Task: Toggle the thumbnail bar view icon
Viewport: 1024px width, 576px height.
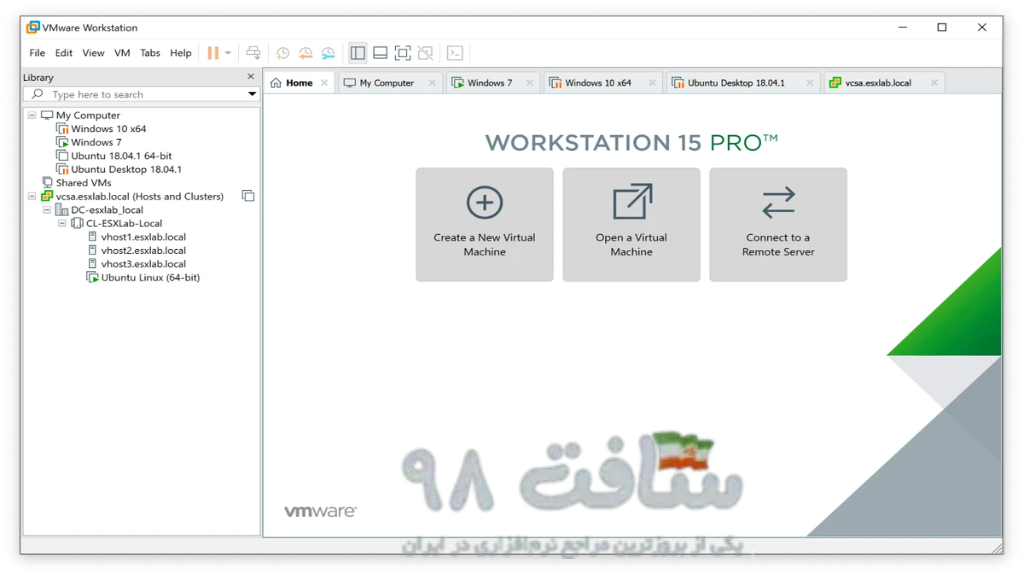Action: click(x=380, y=53)
